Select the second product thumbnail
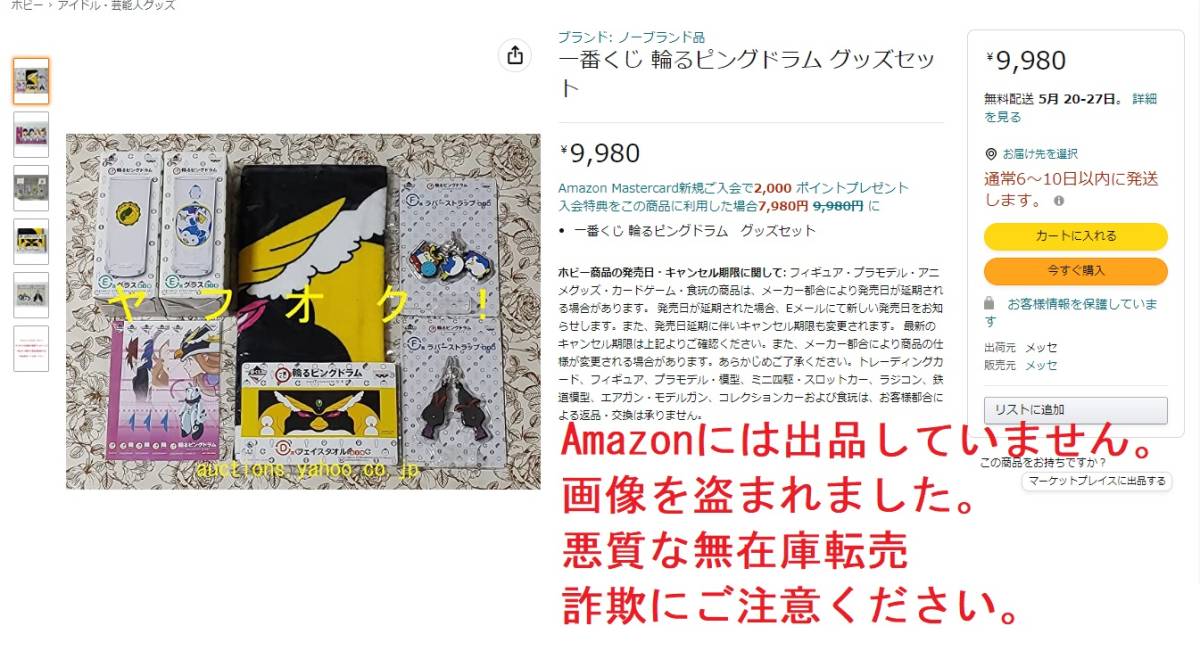Image resolution: width=1200 pixels, height=659 pixels. pyautogui.click(x=31, y=134)
